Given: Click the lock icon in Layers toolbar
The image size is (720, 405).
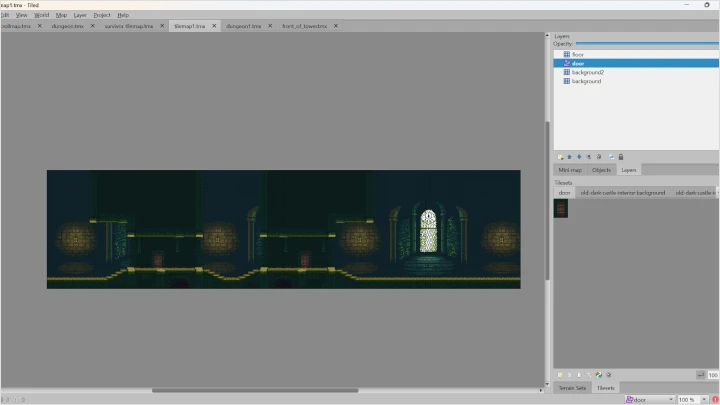Looking at the screenshot, I should [621, 156].
